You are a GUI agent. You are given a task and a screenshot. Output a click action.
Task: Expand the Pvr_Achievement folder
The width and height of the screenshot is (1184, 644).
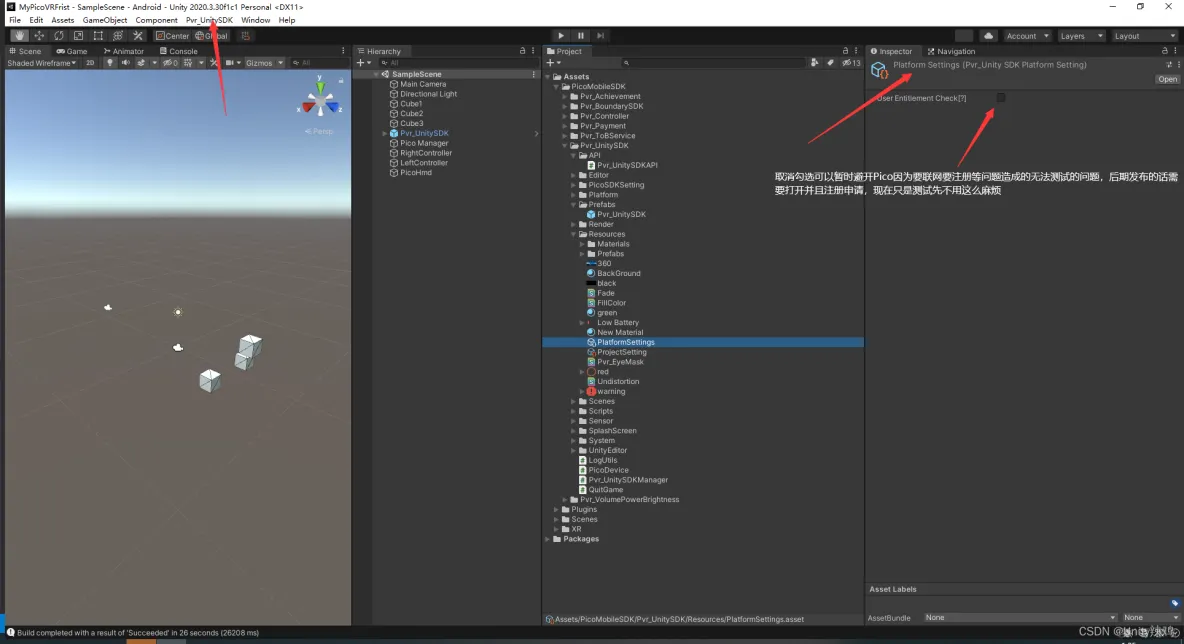[565, 97]
